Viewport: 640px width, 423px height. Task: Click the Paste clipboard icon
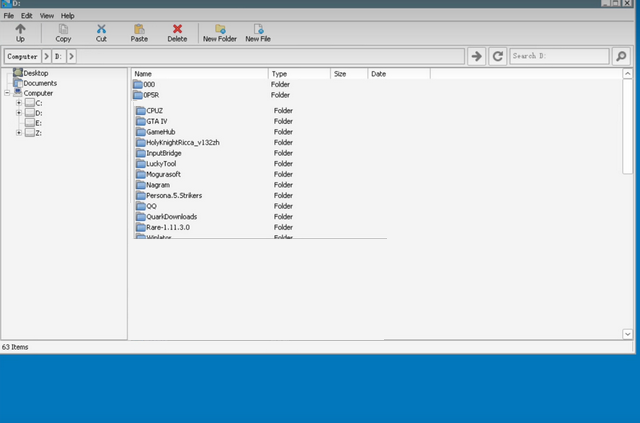pyautogui.click(x=139, y=30)
